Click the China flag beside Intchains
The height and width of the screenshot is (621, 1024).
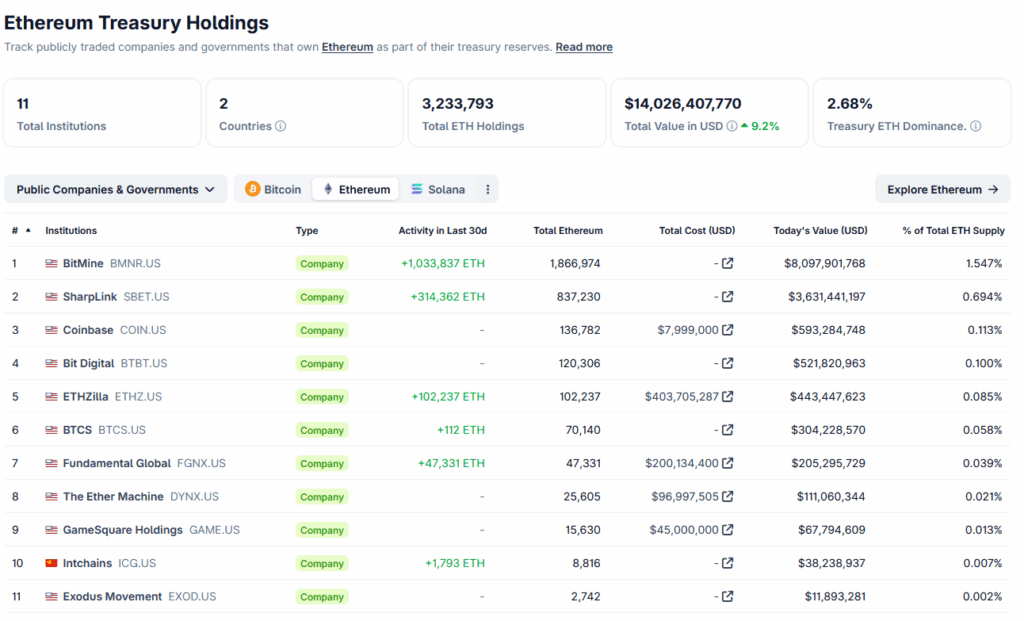click(51, 563)
